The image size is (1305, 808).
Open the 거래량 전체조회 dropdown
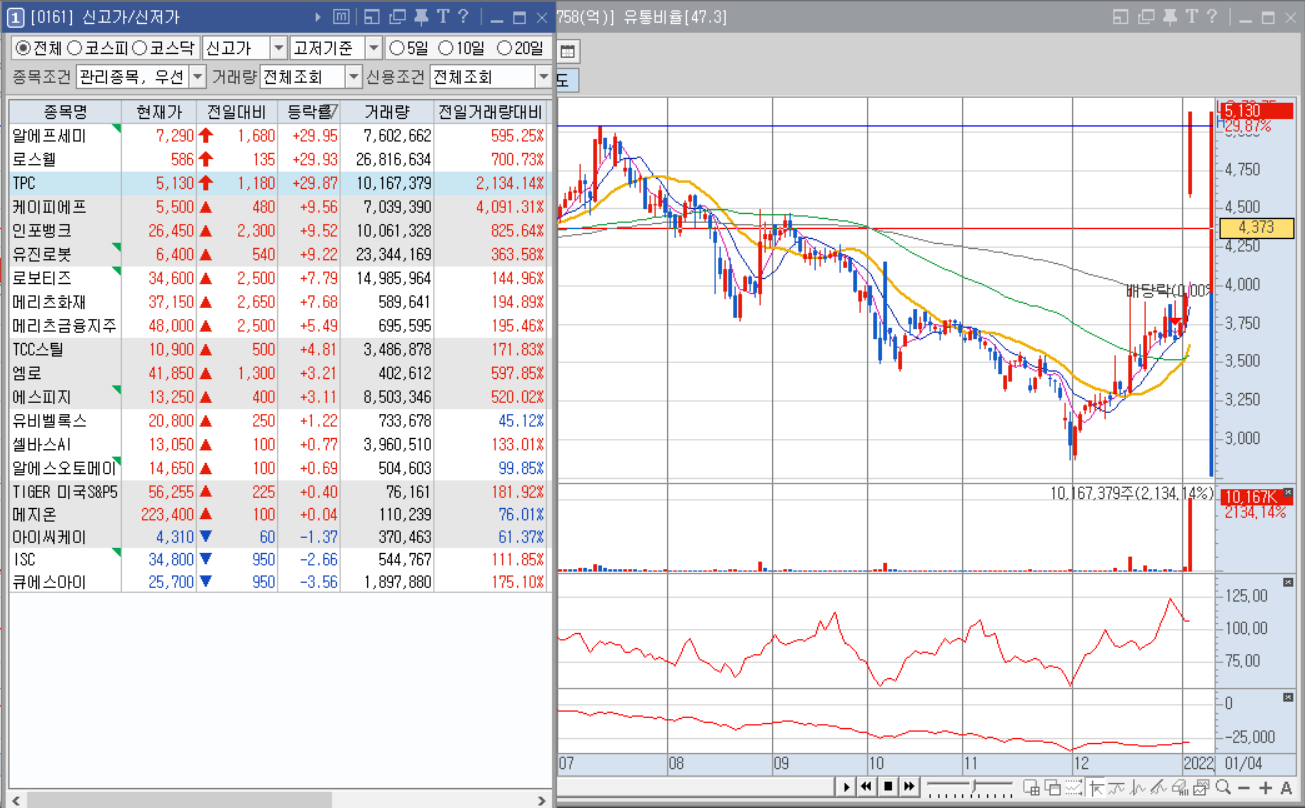353,76
